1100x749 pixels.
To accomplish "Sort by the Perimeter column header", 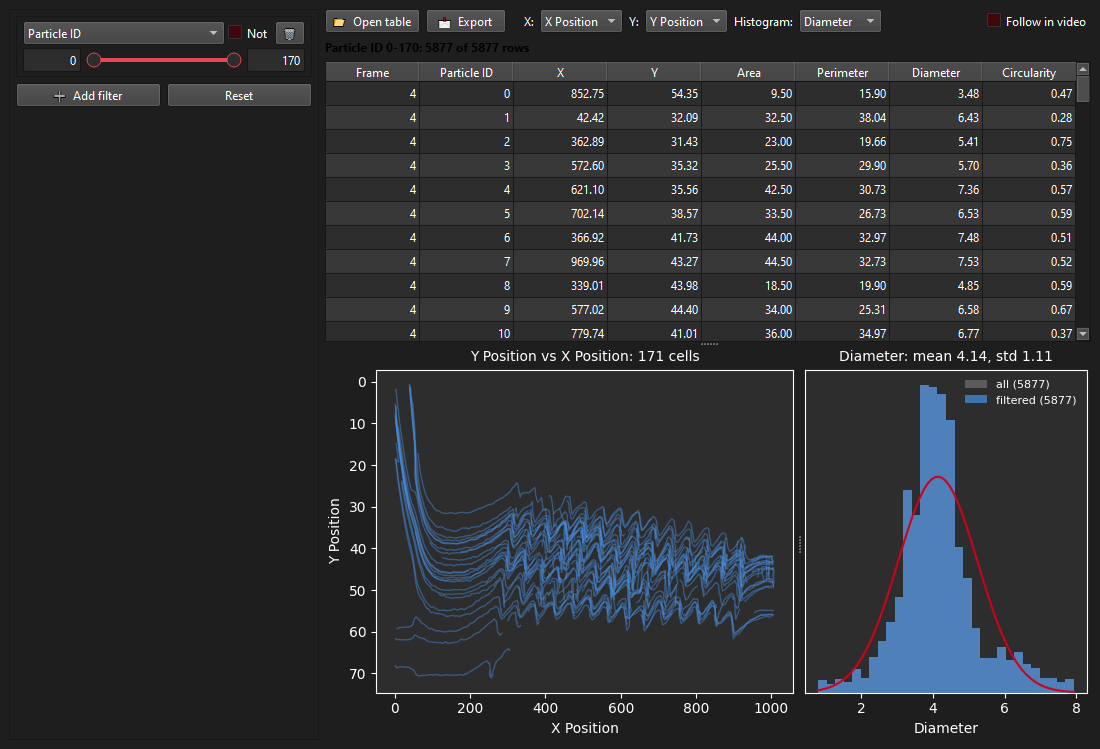I will (x=843, y=72).
